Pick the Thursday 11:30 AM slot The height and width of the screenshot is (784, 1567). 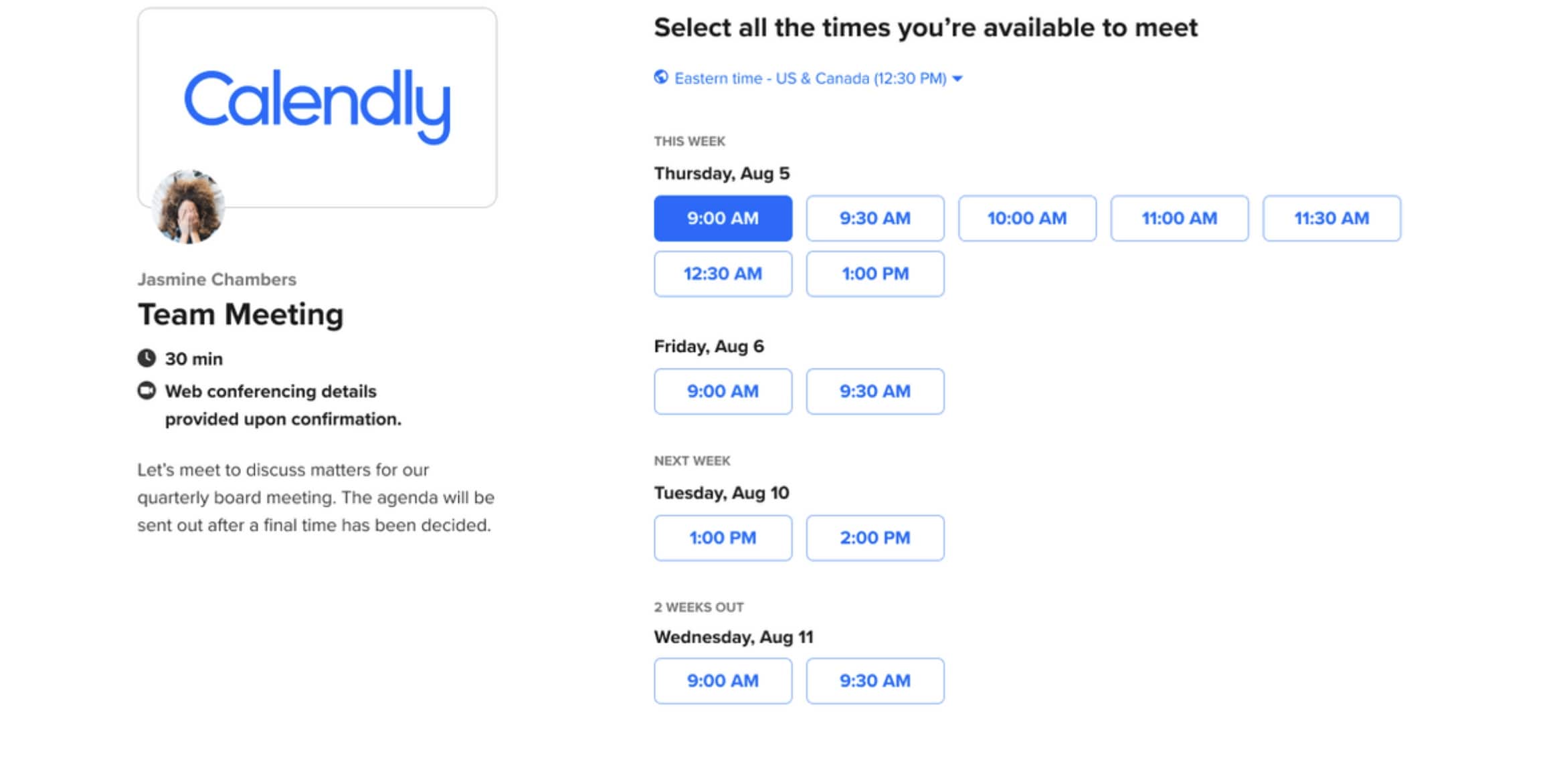point(1331,218)
